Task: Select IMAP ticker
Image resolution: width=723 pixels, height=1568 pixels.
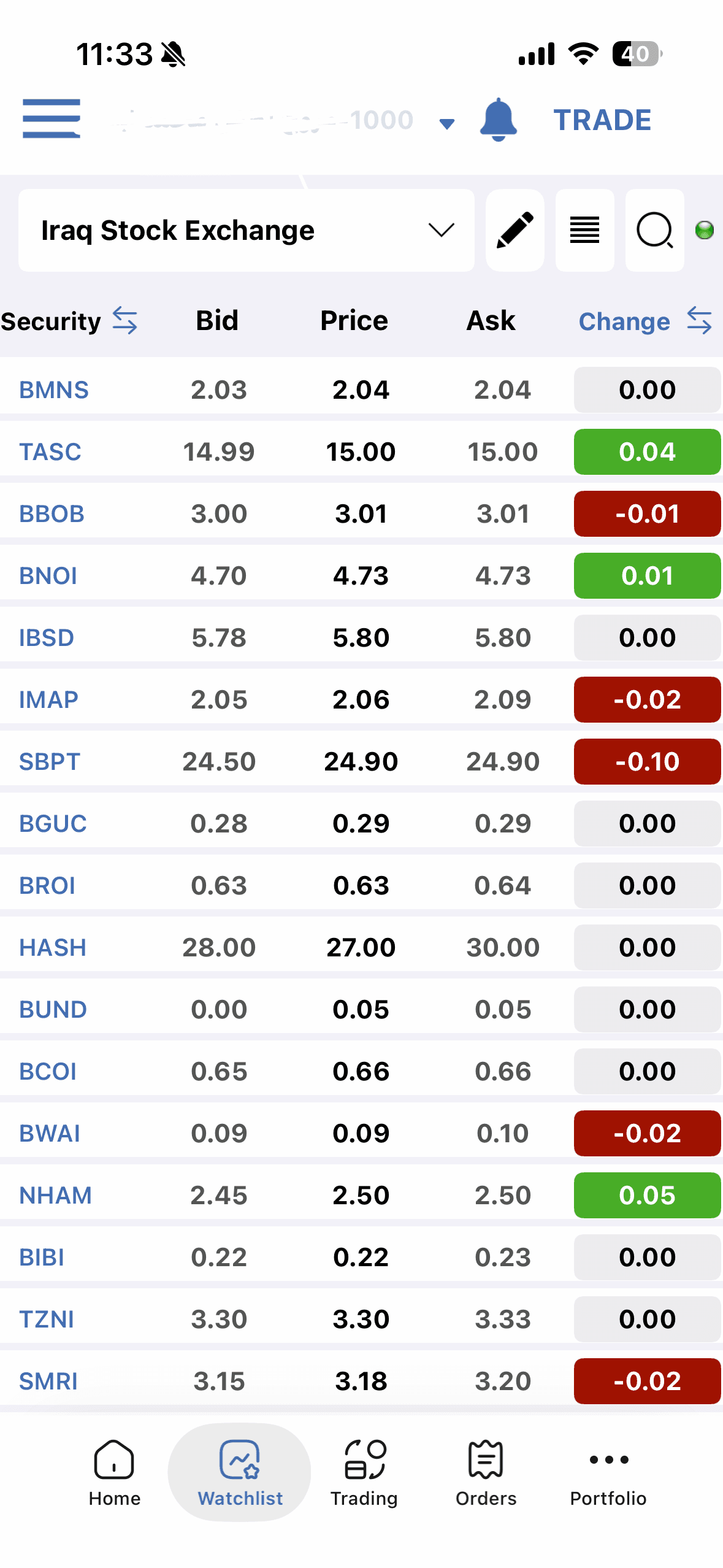Action: [48, 699]
